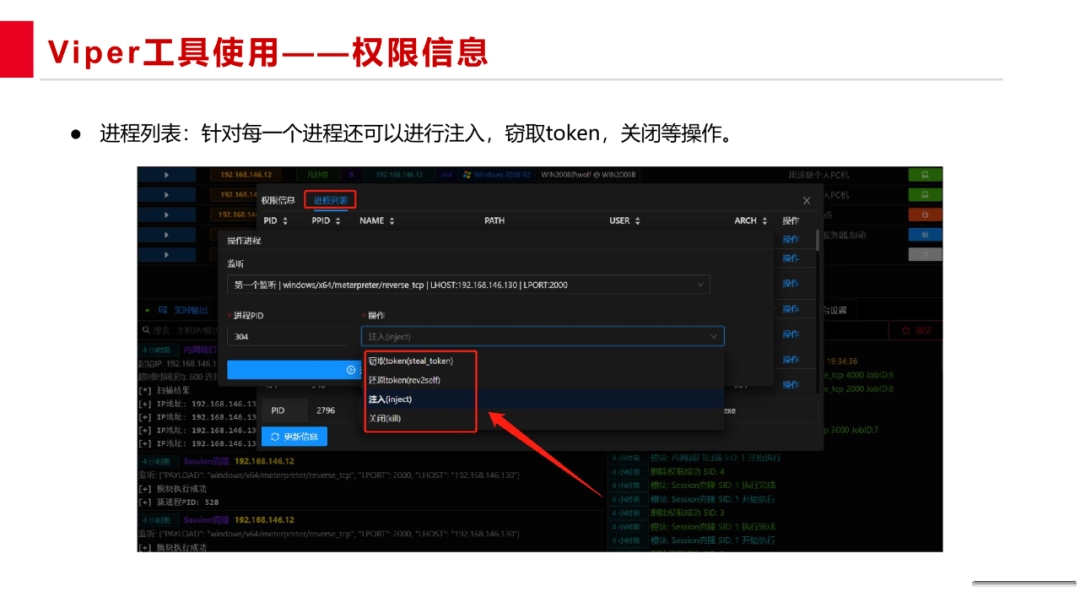The width and height of the screenshot is (1080, 608).
Task: Click the blue execute button under PID field
Action: (294, 370)
